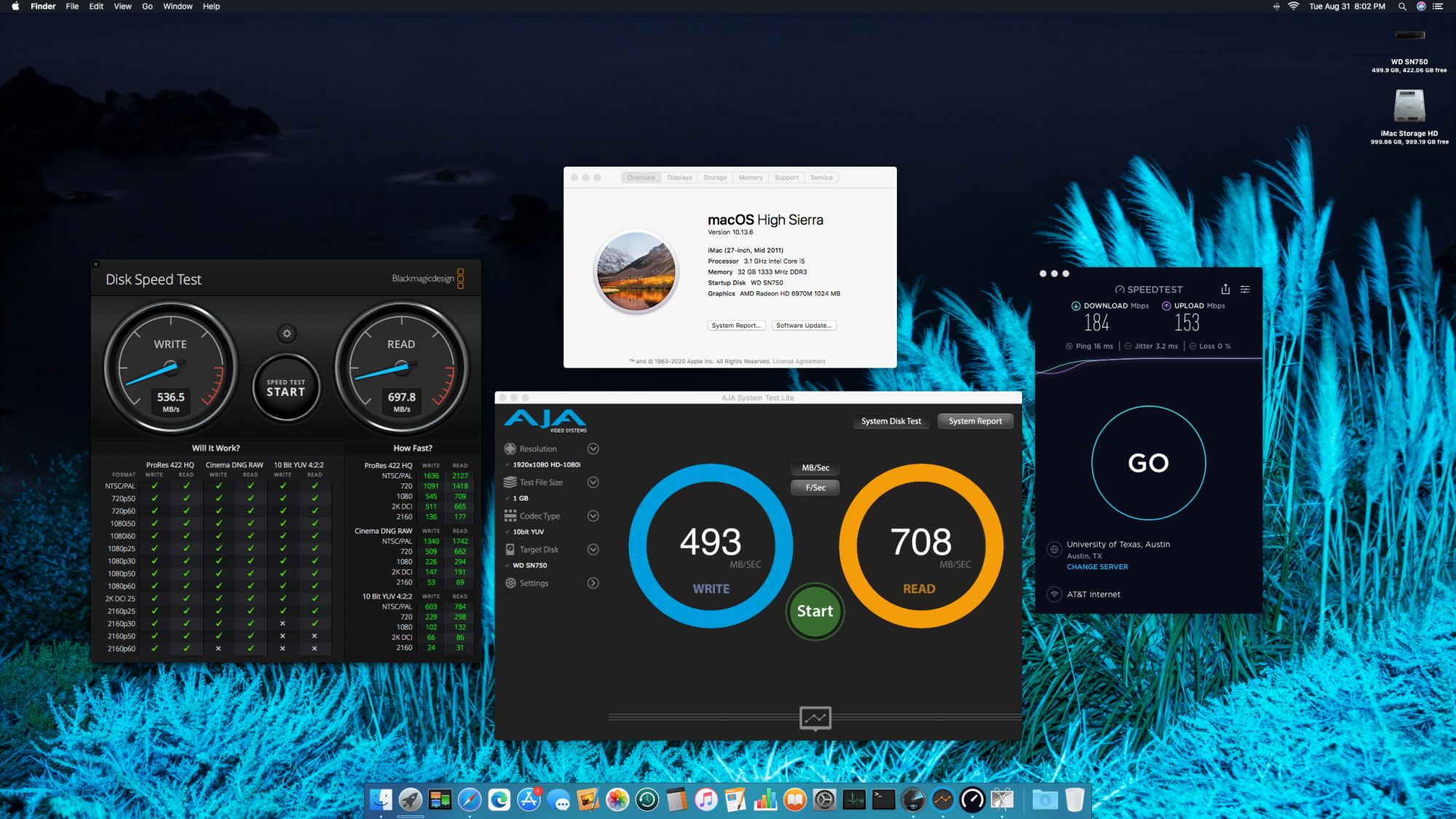Click the System Report... button
1456x819 pixels.
pyautogui.click(x=736, y=325)
